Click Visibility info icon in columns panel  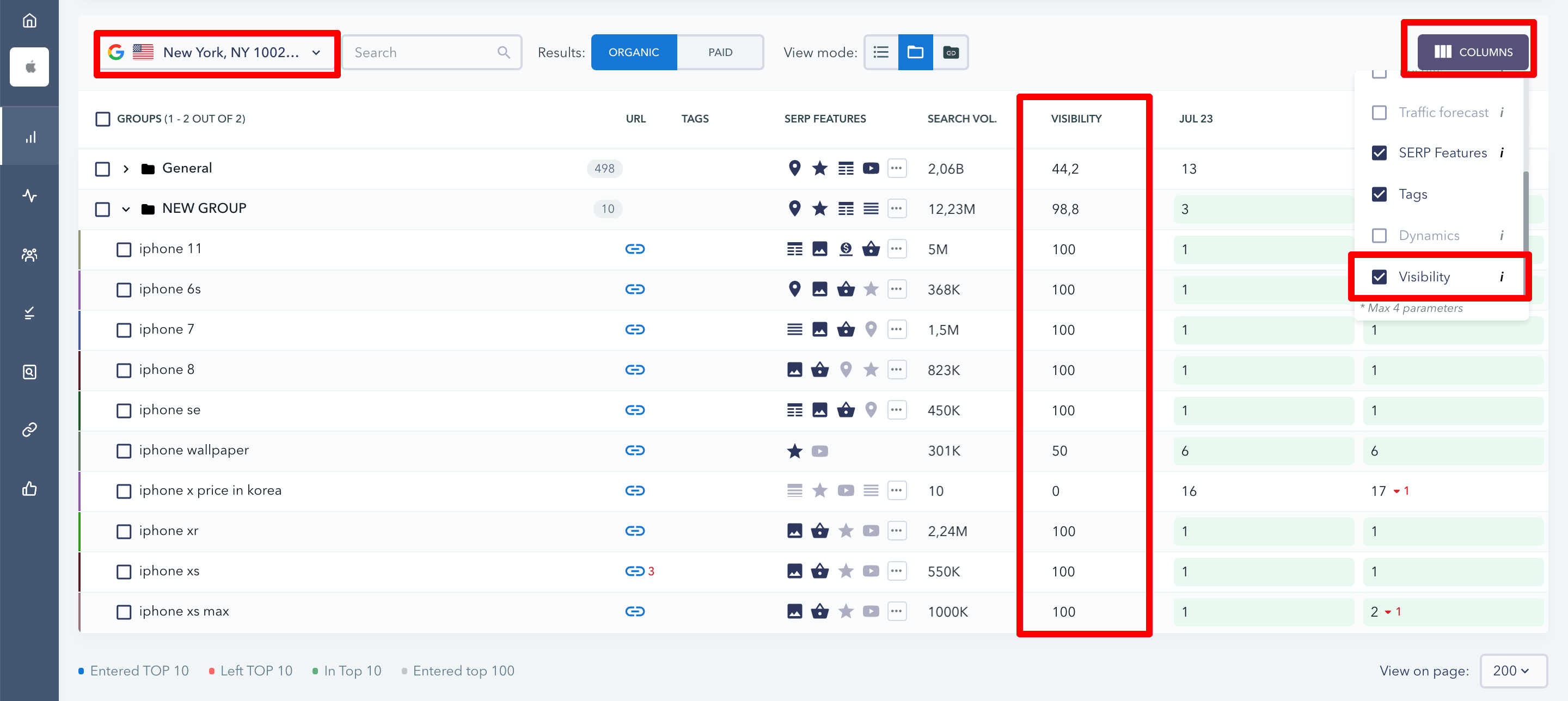click(1501, 277)
